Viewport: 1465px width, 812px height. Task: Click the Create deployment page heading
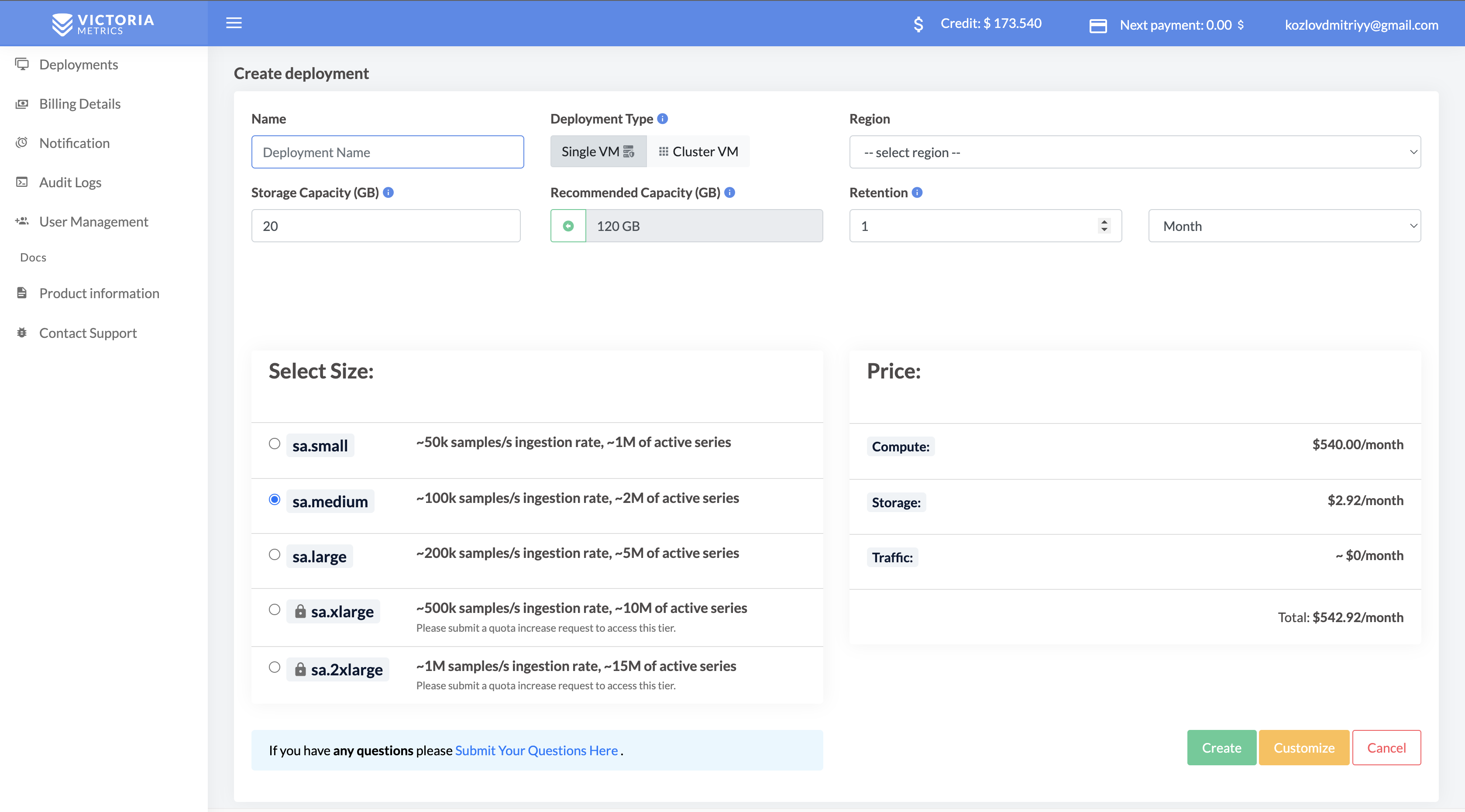(301, 73)
